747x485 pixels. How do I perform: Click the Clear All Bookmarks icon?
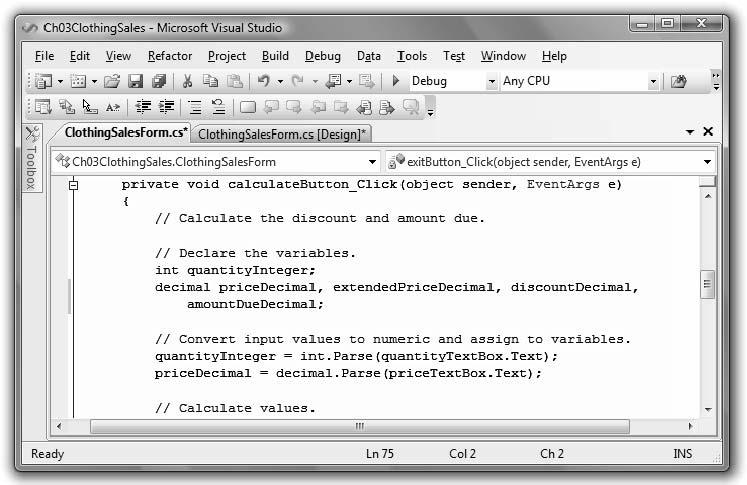click(411, 107)
